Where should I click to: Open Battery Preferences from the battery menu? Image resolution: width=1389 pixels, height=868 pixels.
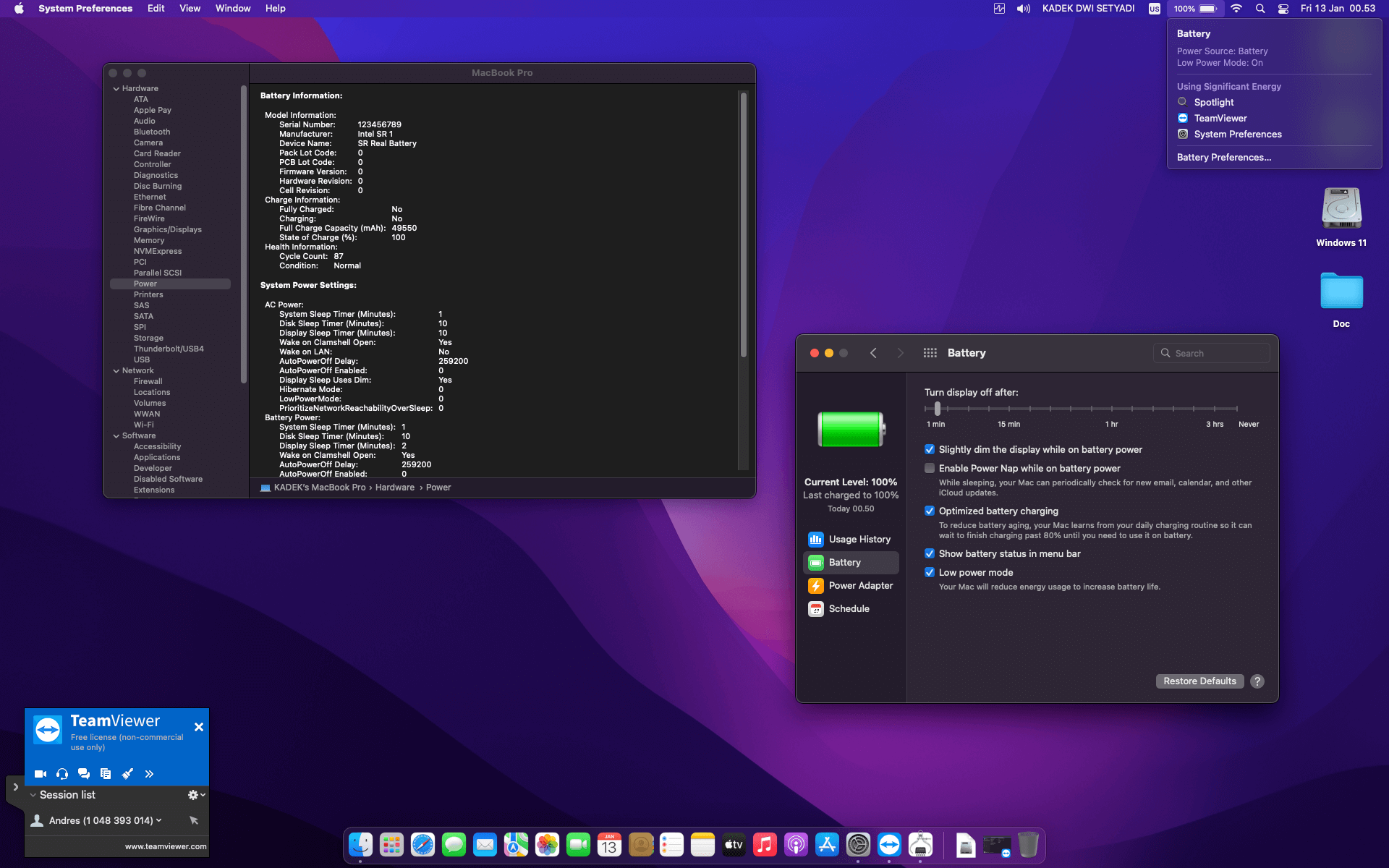pos(1224,157)
